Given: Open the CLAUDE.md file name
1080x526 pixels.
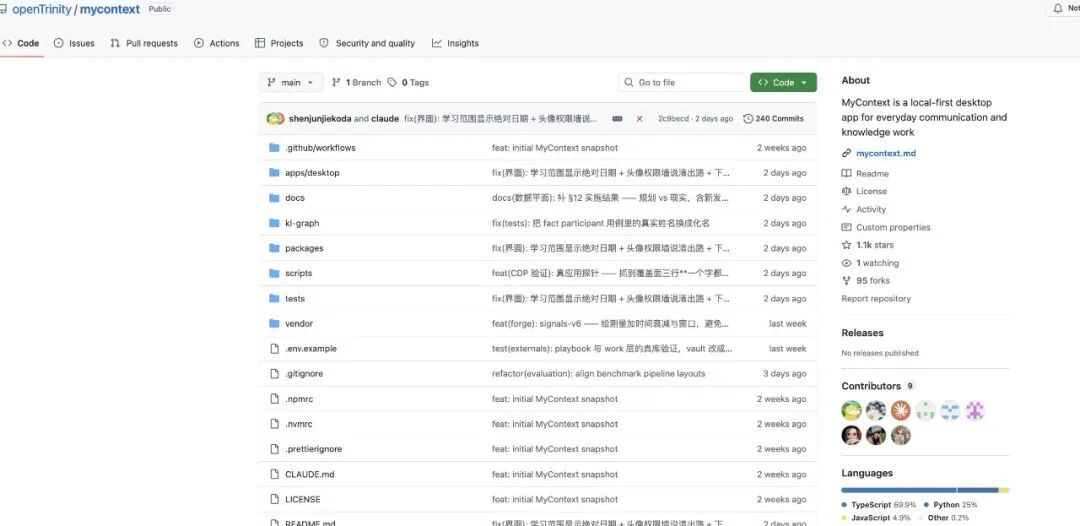Looking at the screenshot, I should click(309, 474).
